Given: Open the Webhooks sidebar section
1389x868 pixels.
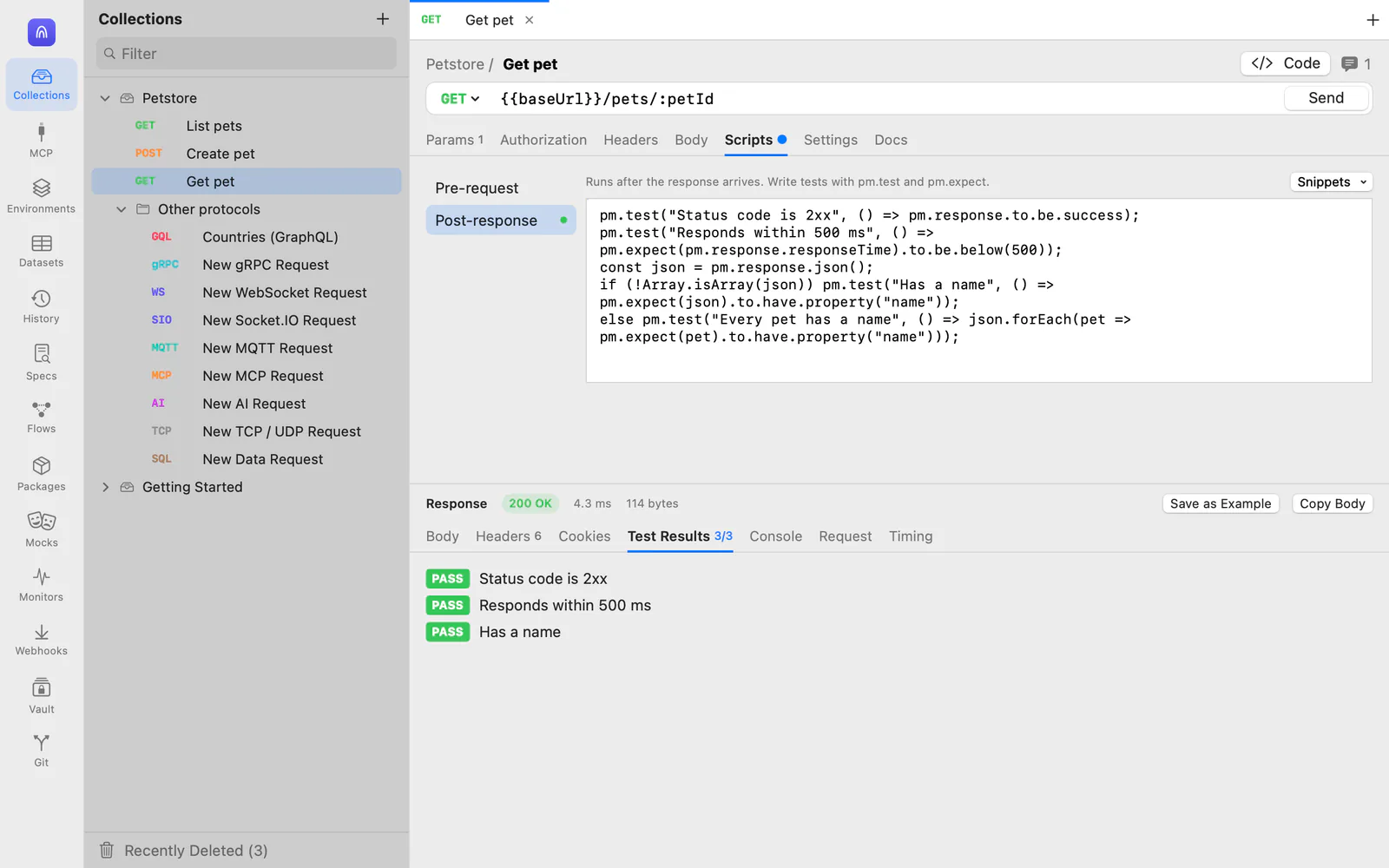Looking at the screenshot, I should [42, 641].
